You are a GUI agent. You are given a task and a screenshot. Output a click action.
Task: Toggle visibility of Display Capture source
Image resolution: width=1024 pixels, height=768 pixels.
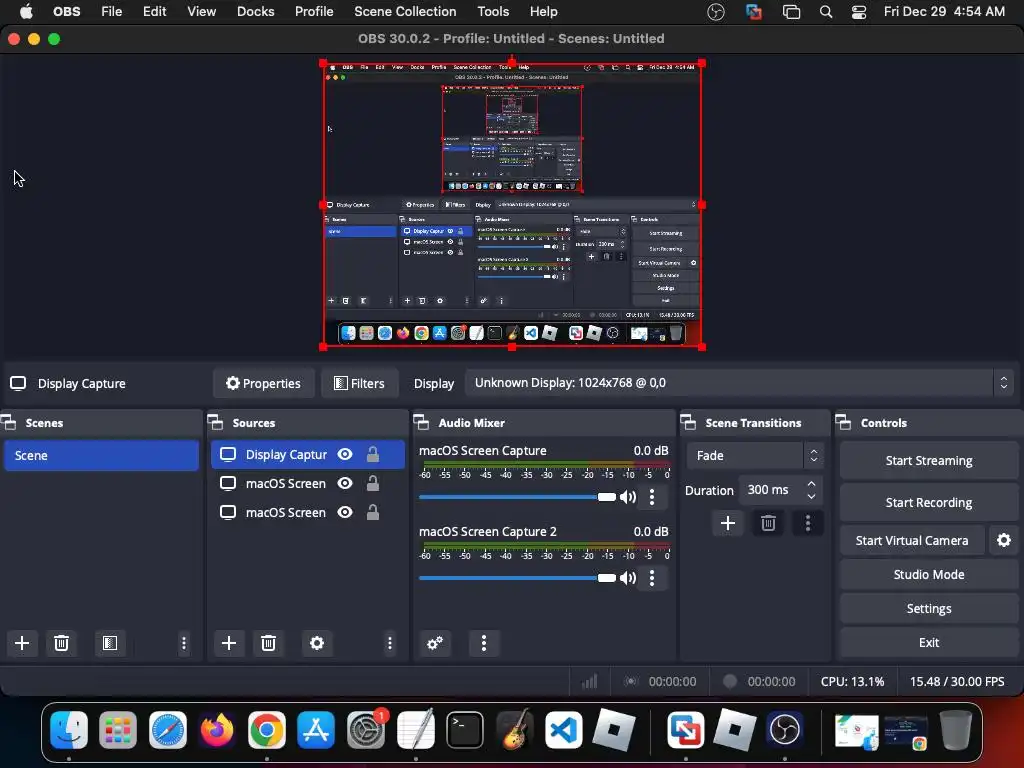click(345, 455)
